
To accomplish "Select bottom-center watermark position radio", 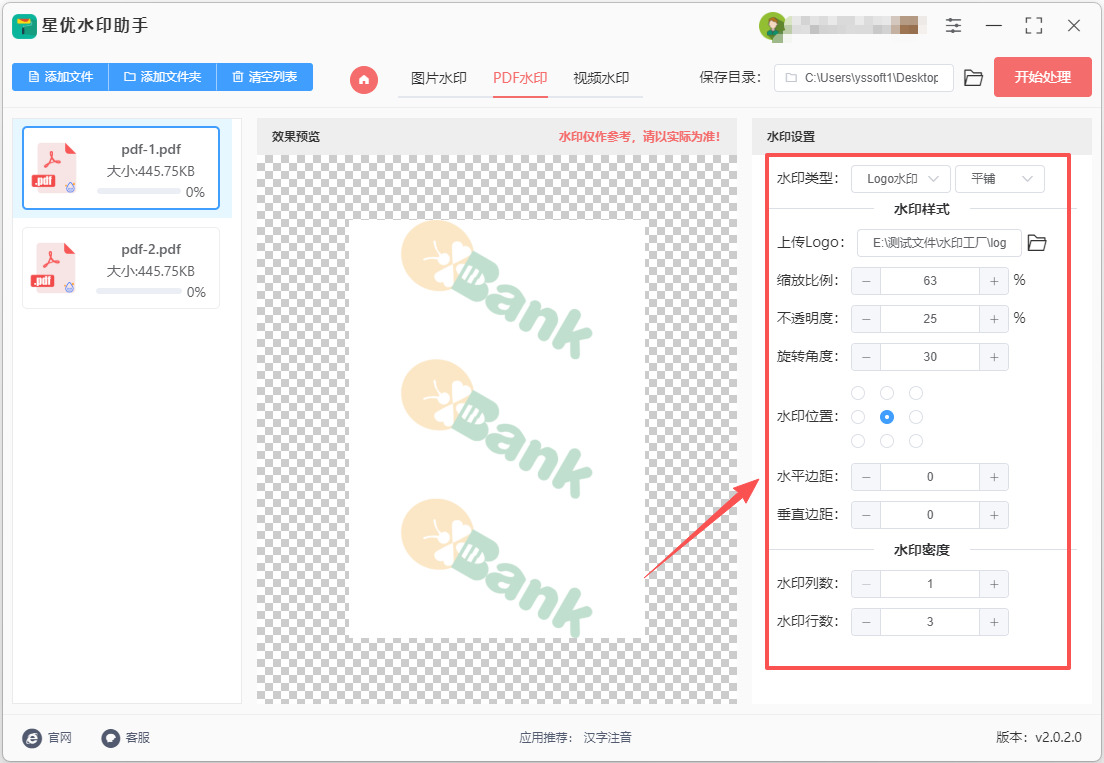I will 886,441.
